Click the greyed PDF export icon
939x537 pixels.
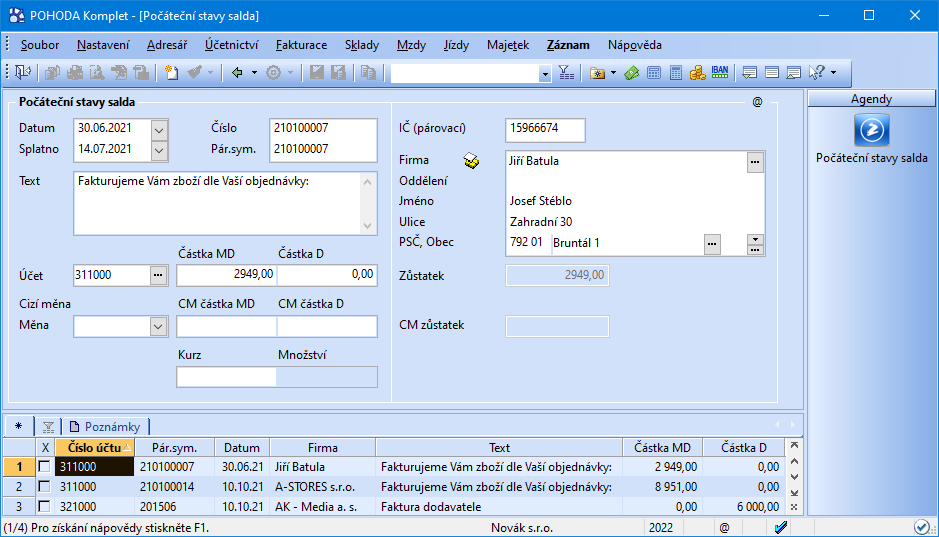[119, 73]
